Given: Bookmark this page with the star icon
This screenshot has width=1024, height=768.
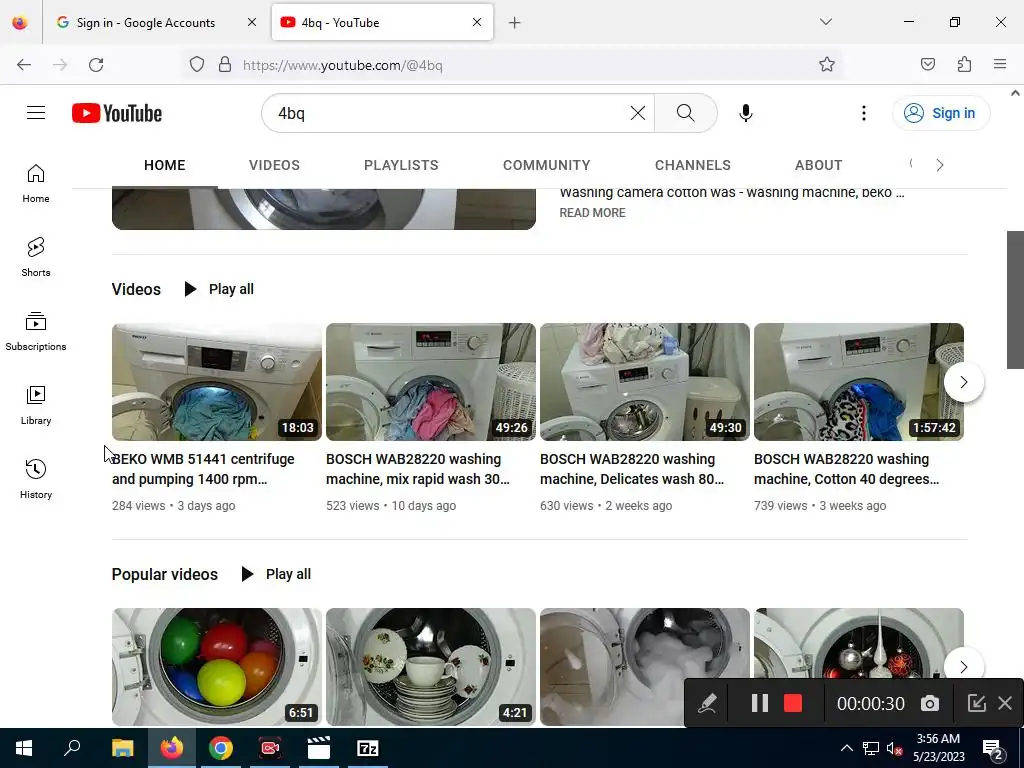Looking at the screenshot, I should pyautogui.click(x=827, y=64).
